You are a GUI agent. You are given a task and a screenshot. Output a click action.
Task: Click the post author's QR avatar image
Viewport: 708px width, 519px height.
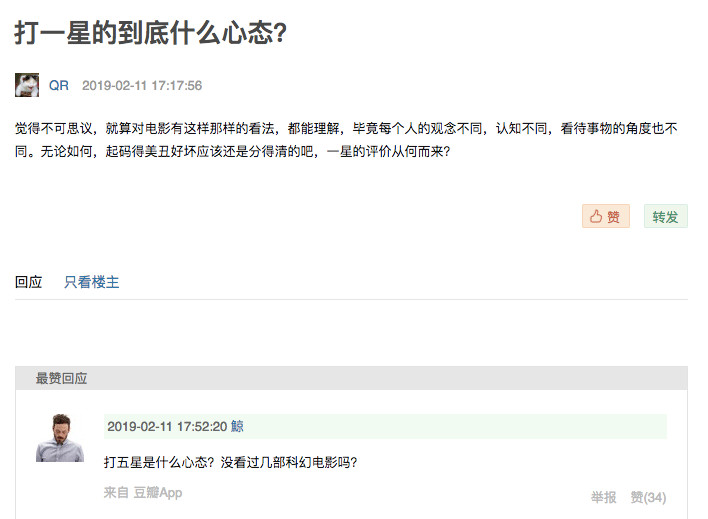click(x=27, y=85)
